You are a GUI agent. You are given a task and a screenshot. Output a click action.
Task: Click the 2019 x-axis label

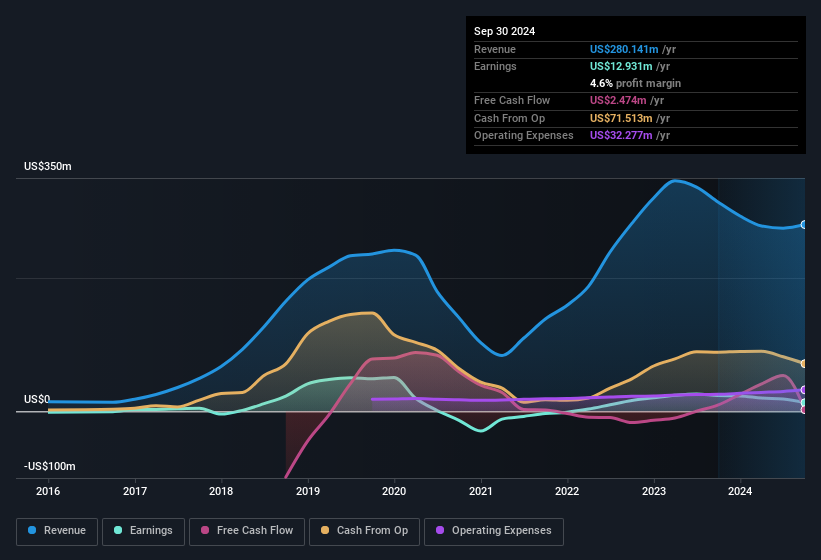point(308,491)
